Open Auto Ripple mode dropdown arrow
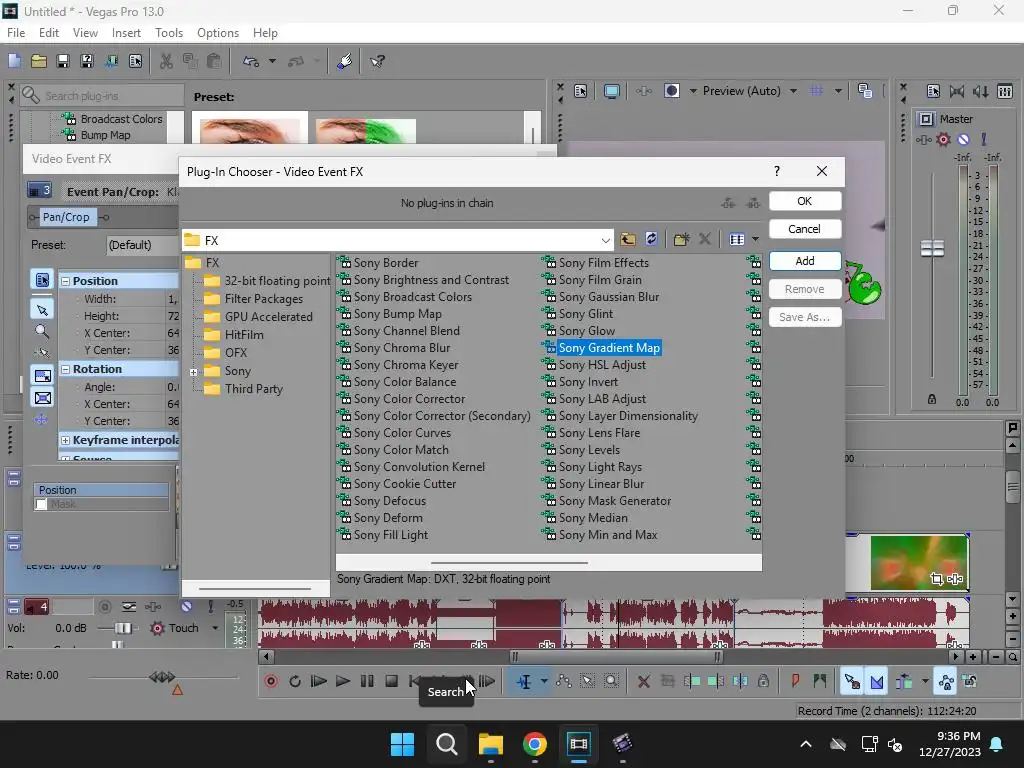The height and width of the screenshot is (768, 1024). click(925, 681)
